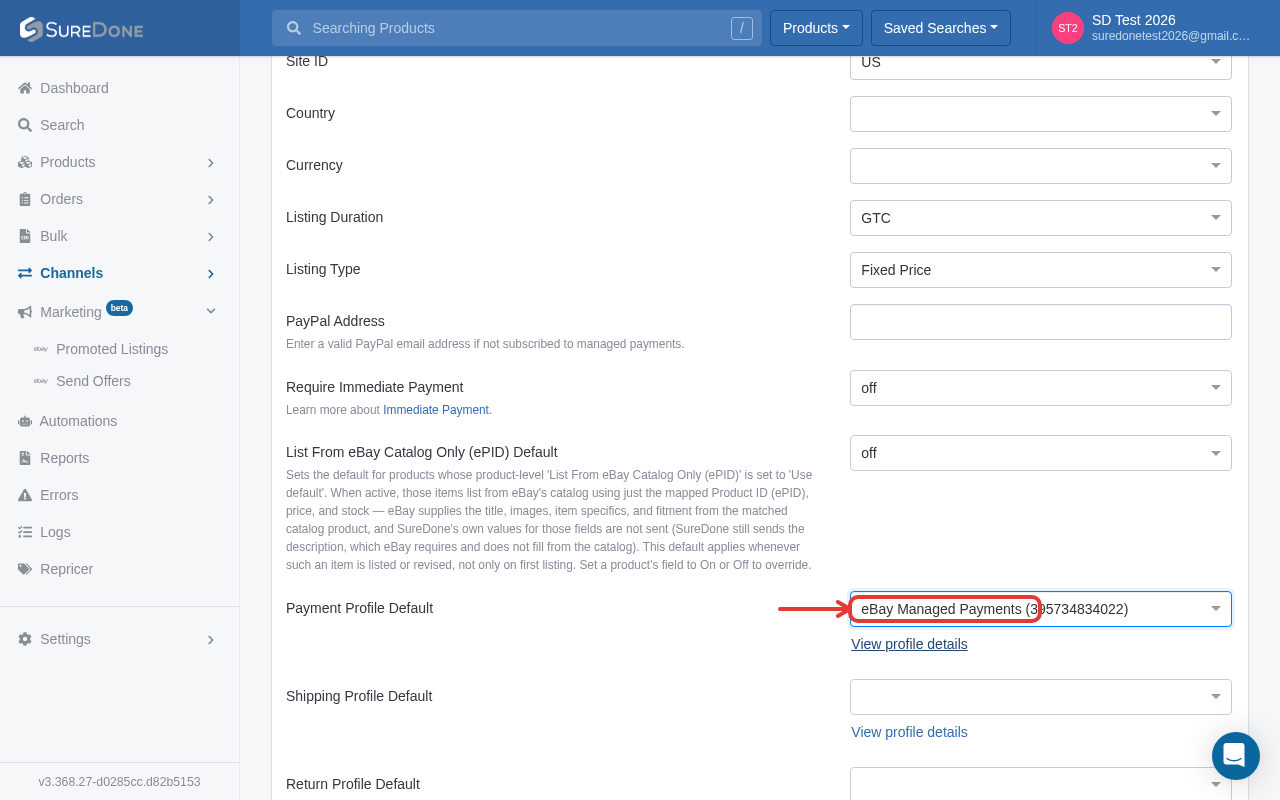Click the Reports document icon
This screenshot has height=800, width=1280.
pyautogui.click(x=25, y=458)
